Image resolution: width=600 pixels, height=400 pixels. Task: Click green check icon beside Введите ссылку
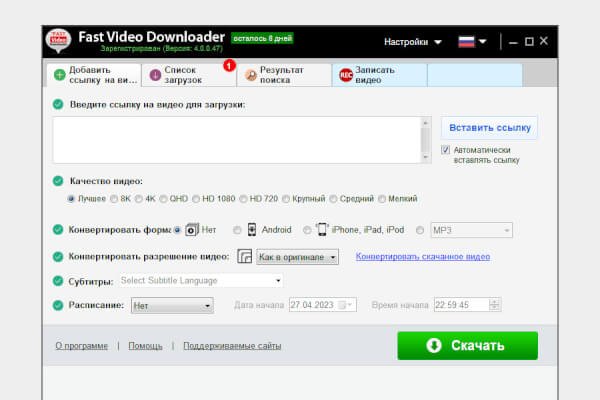point(58,104)
